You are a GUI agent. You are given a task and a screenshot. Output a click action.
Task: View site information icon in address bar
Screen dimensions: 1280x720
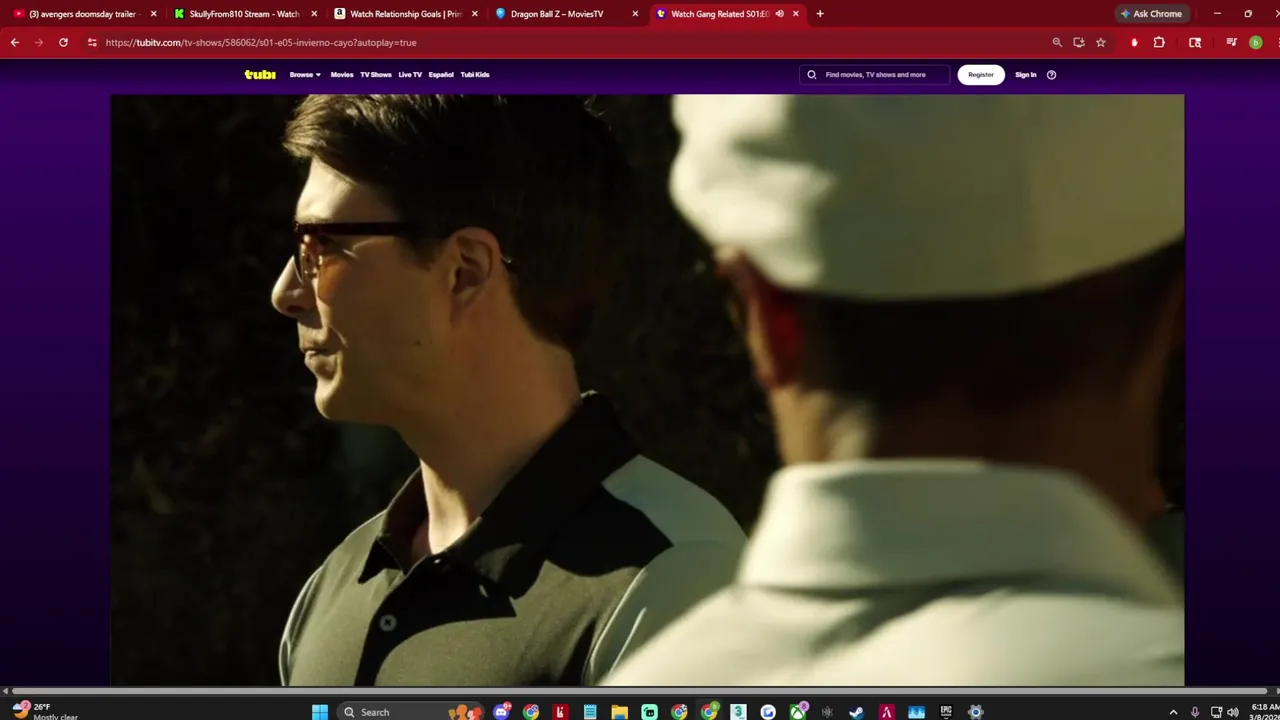92,43
